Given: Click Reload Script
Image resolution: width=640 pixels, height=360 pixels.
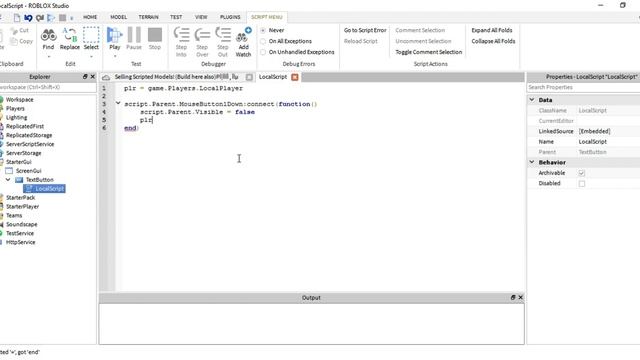Looking at the screenshot, I should coord(360,41).
